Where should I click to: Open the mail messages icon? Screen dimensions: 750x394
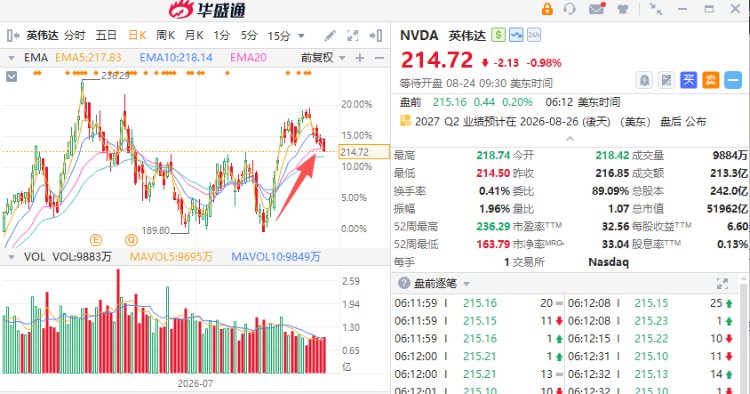tap(596, 9)
